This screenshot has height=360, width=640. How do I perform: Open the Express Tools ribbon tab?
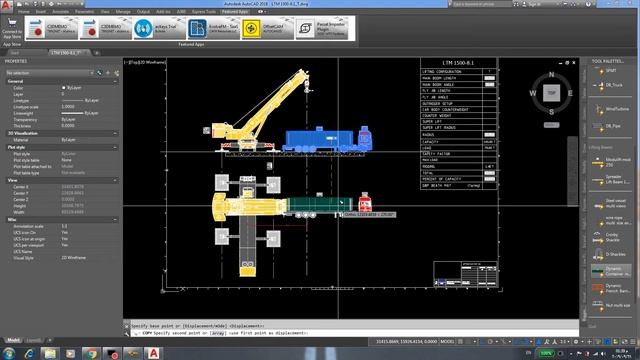click(204, 12)
